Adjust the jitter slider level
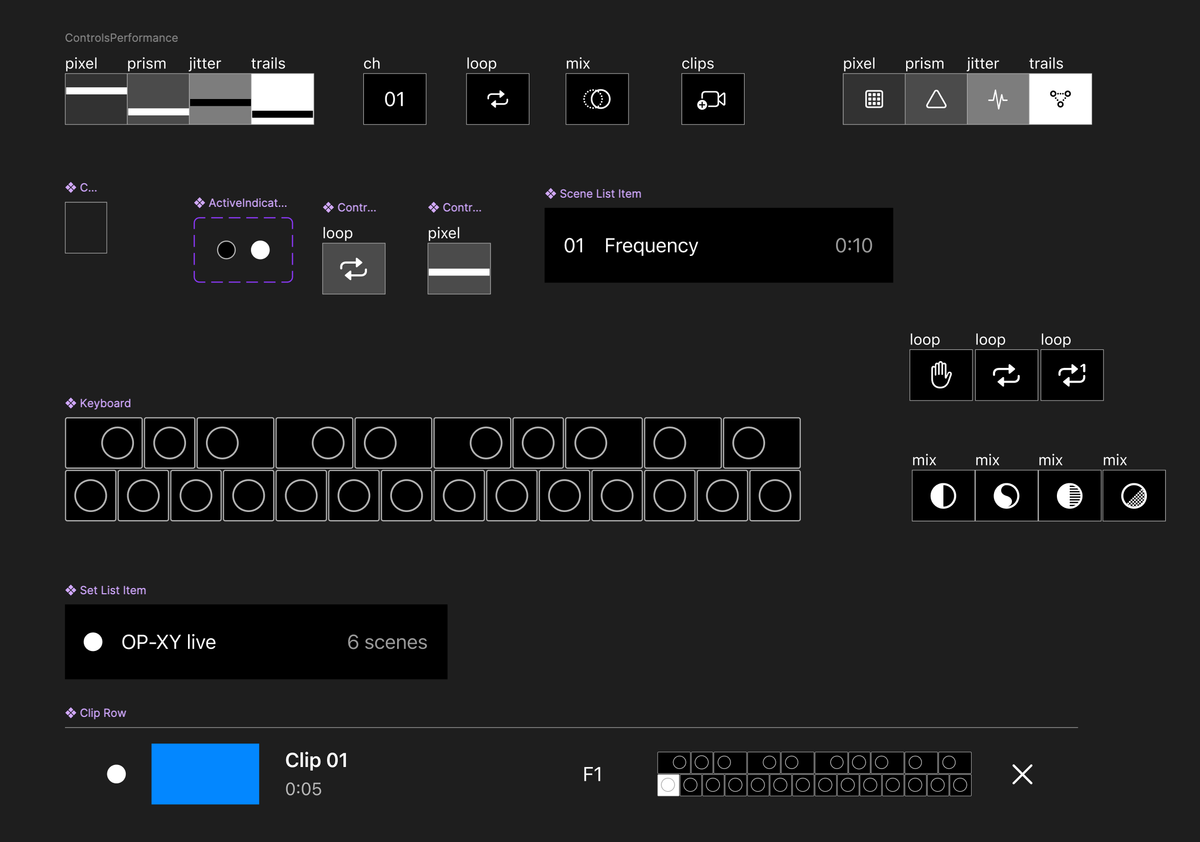The height and width of the screenshot is (842, 1200). click(220, 99)
